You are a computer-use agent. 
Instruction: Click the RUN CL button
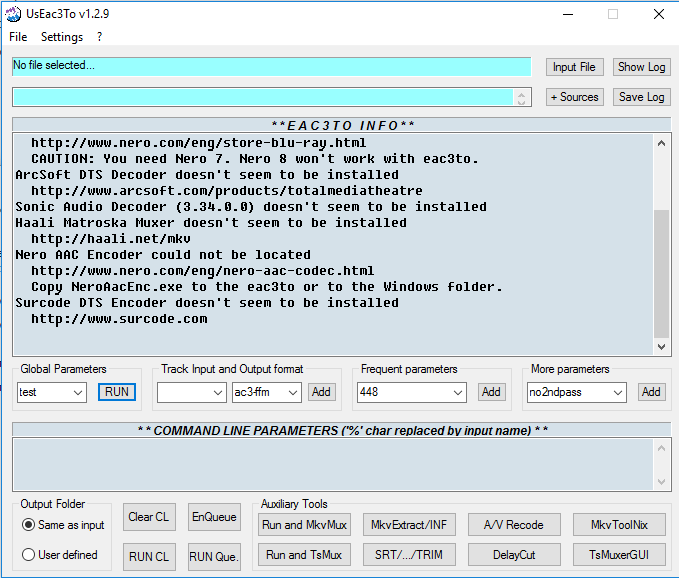149,557
